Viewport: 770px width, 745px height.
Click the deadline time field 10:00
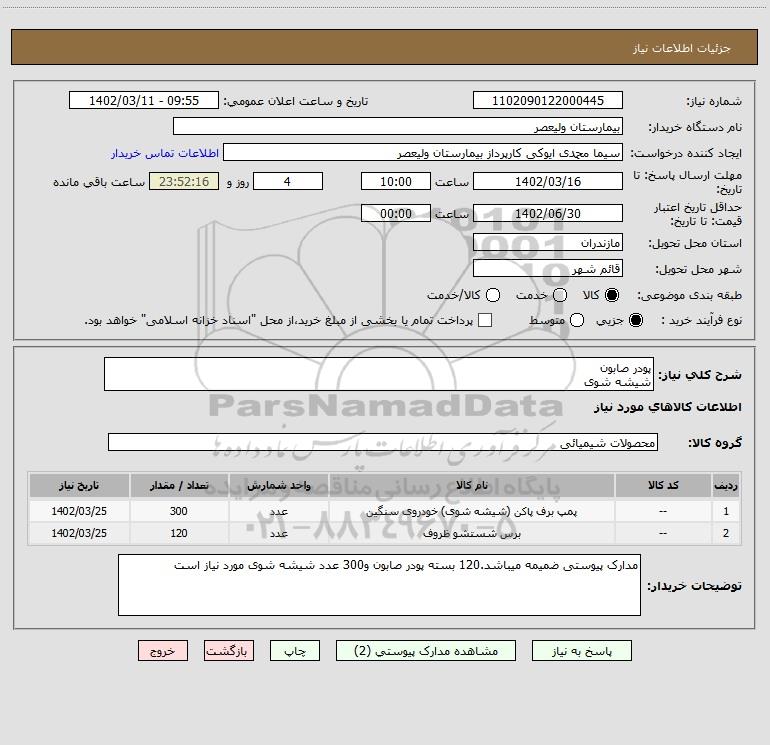[x=396, y=181]
